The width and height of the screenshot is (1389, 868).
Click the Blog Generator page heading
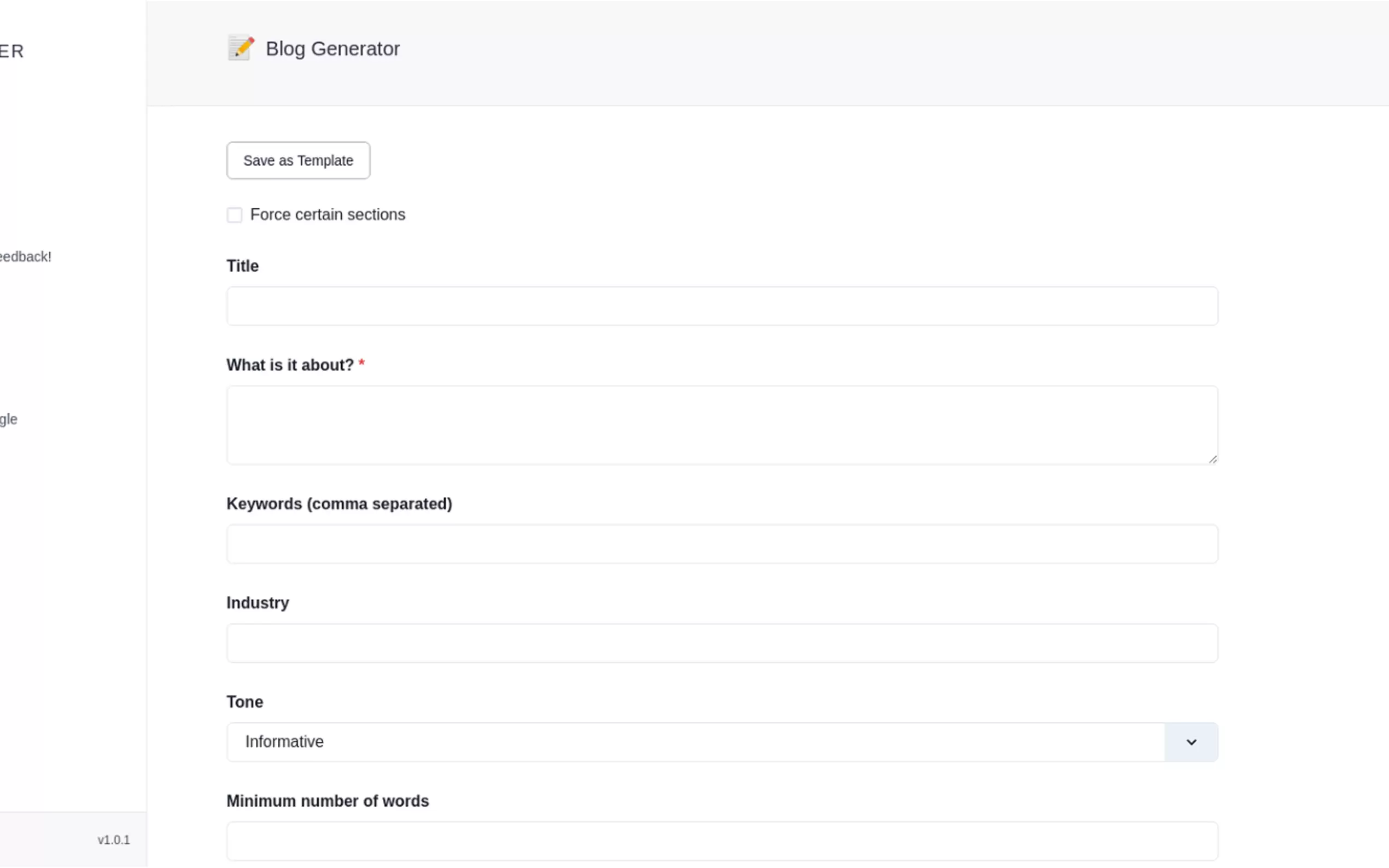(x=332, y=49)
